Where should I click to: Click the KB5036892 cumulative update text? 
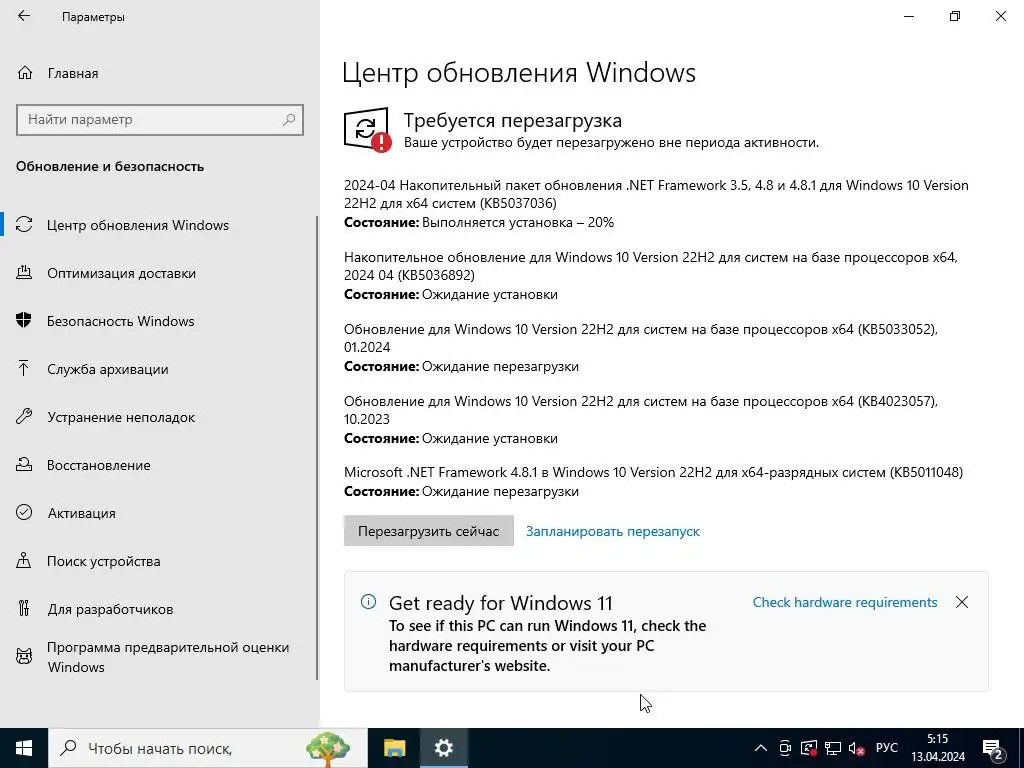650,266
